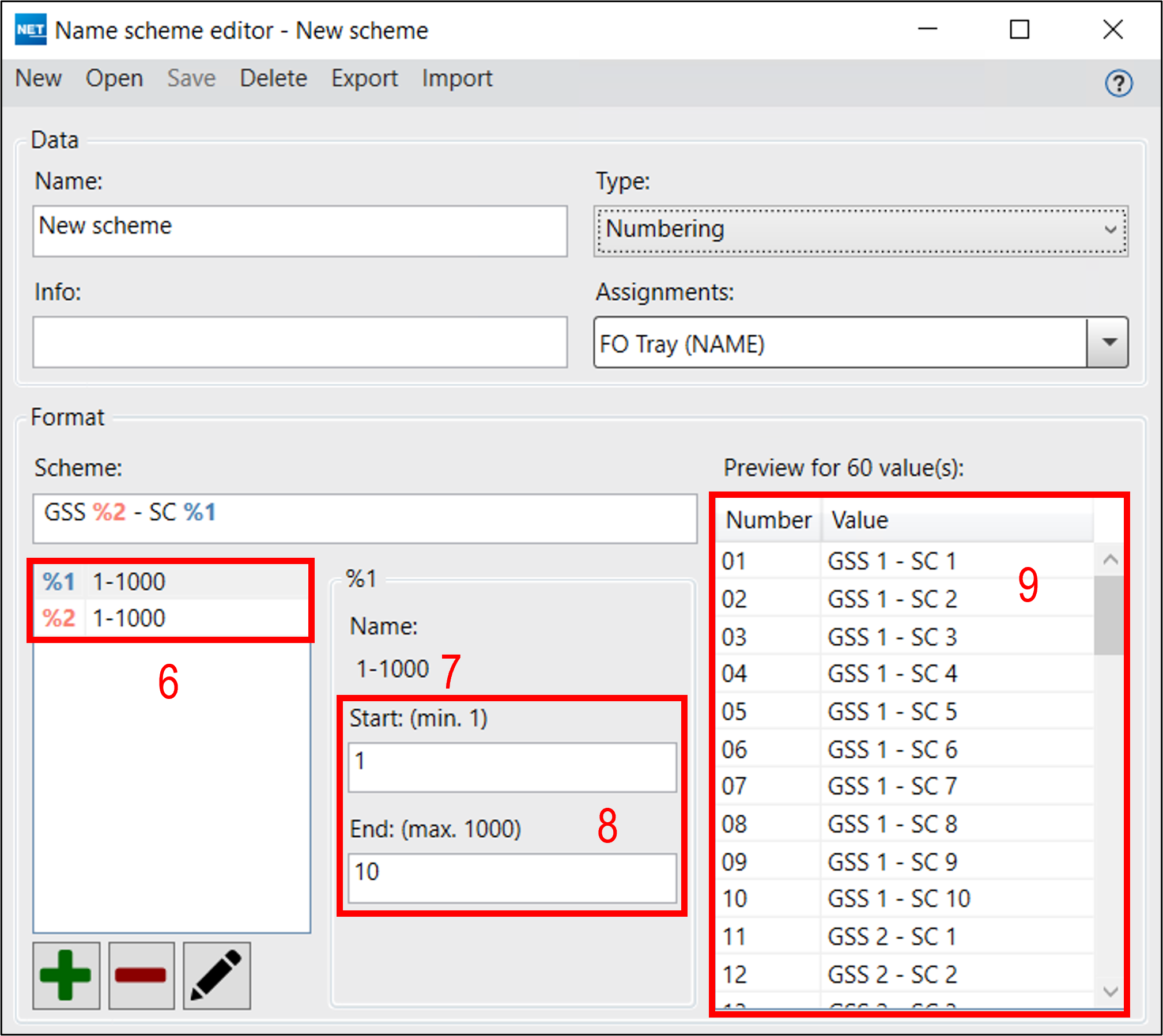Click the End (max. 1000) input field
1163x1036 pixels.
[512, 877]
